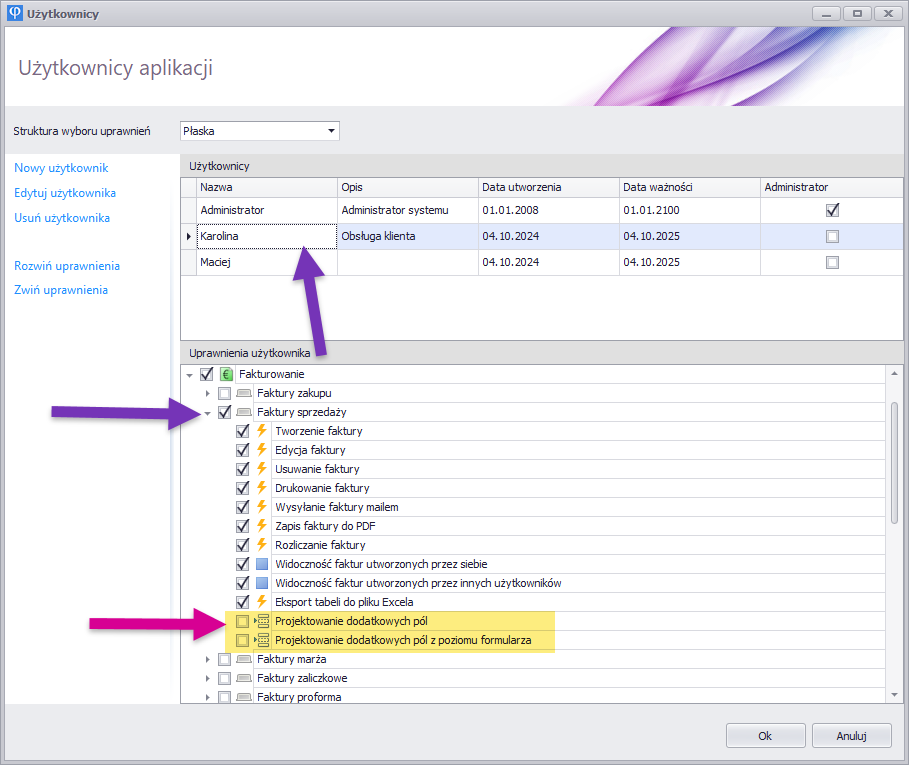
Task: Click the lightning icon beside Wysyłanie faktury mailem
Action: 262,507
